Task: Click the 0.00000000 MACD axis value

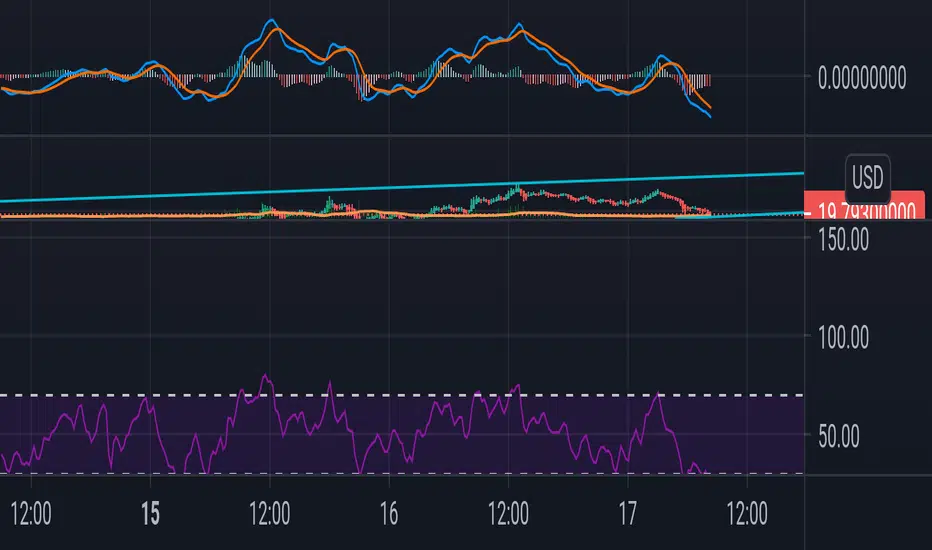Action: pyautogui.click(x=862, y=78)
